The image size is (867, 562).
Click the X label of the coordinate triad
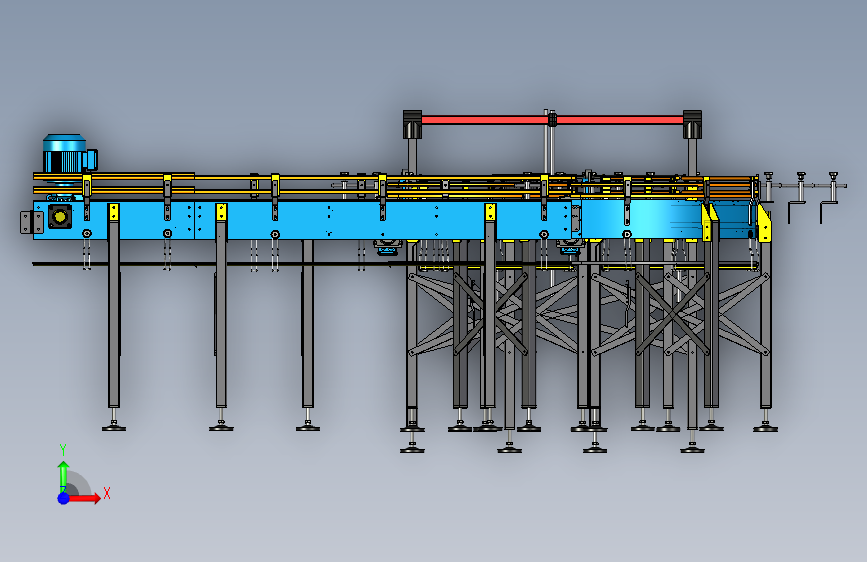tap(107, 493)
